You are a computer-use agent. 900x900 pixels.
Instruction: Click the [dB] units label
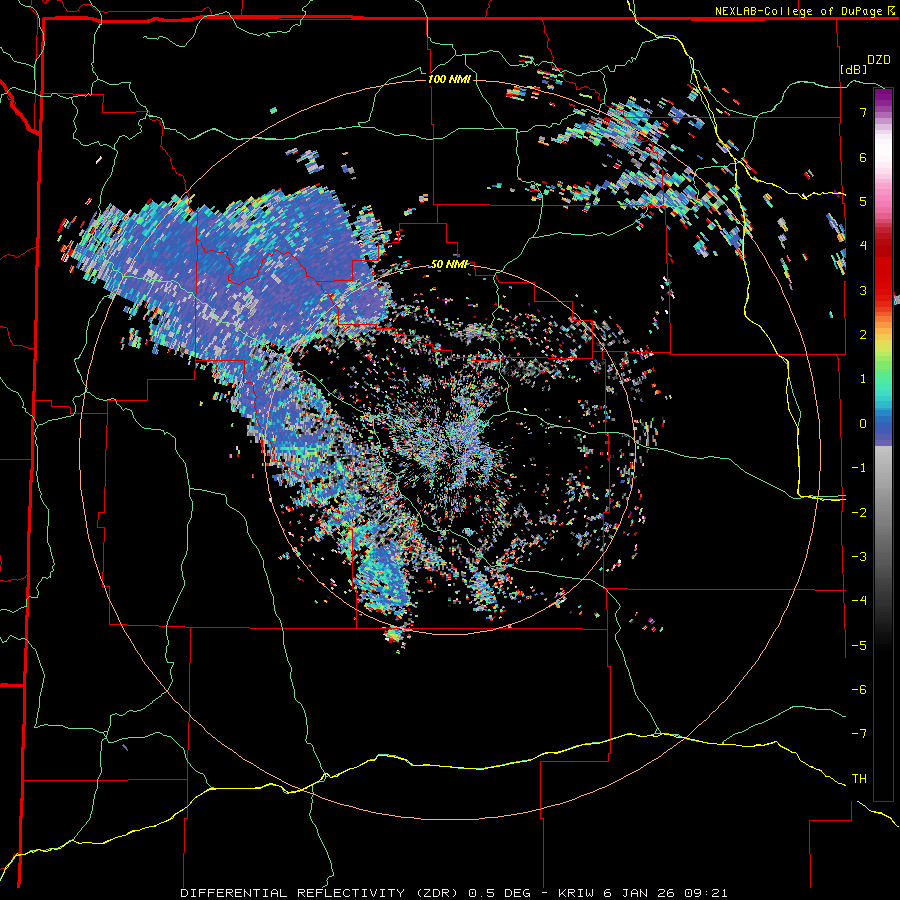point(853,69)
